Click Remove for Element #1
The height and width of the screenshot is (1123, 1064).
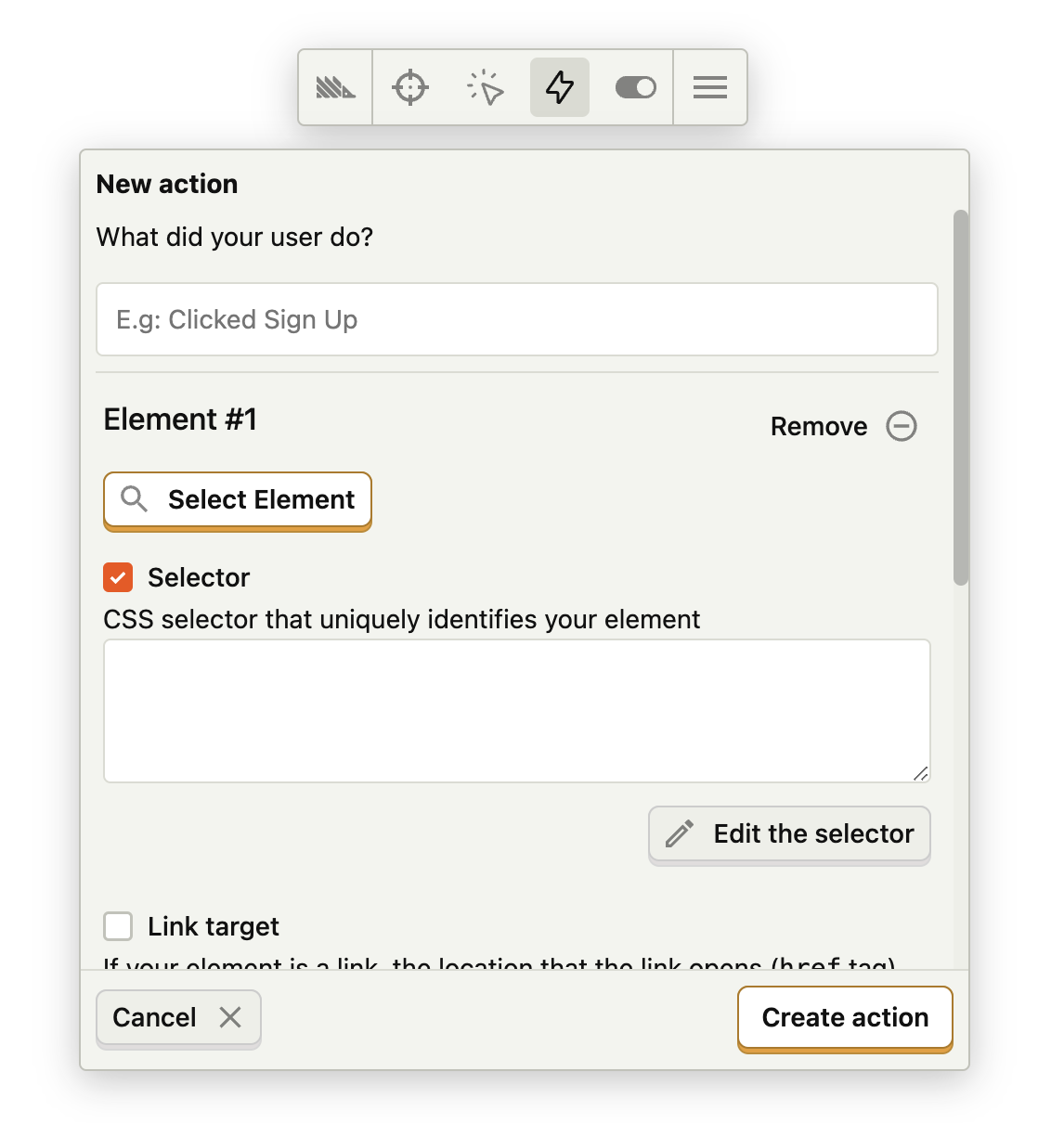click(x=819, y=426)
